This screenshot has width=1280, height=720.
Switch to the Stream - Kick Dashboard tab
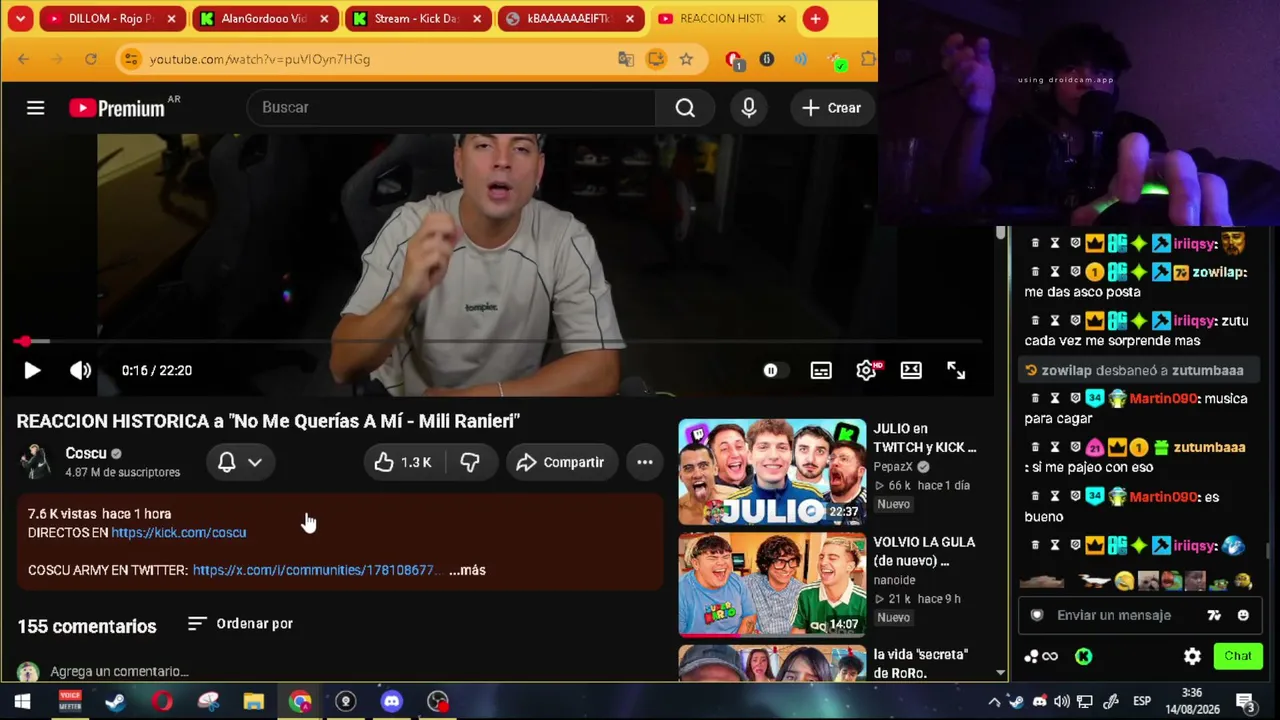click(417, 19)
